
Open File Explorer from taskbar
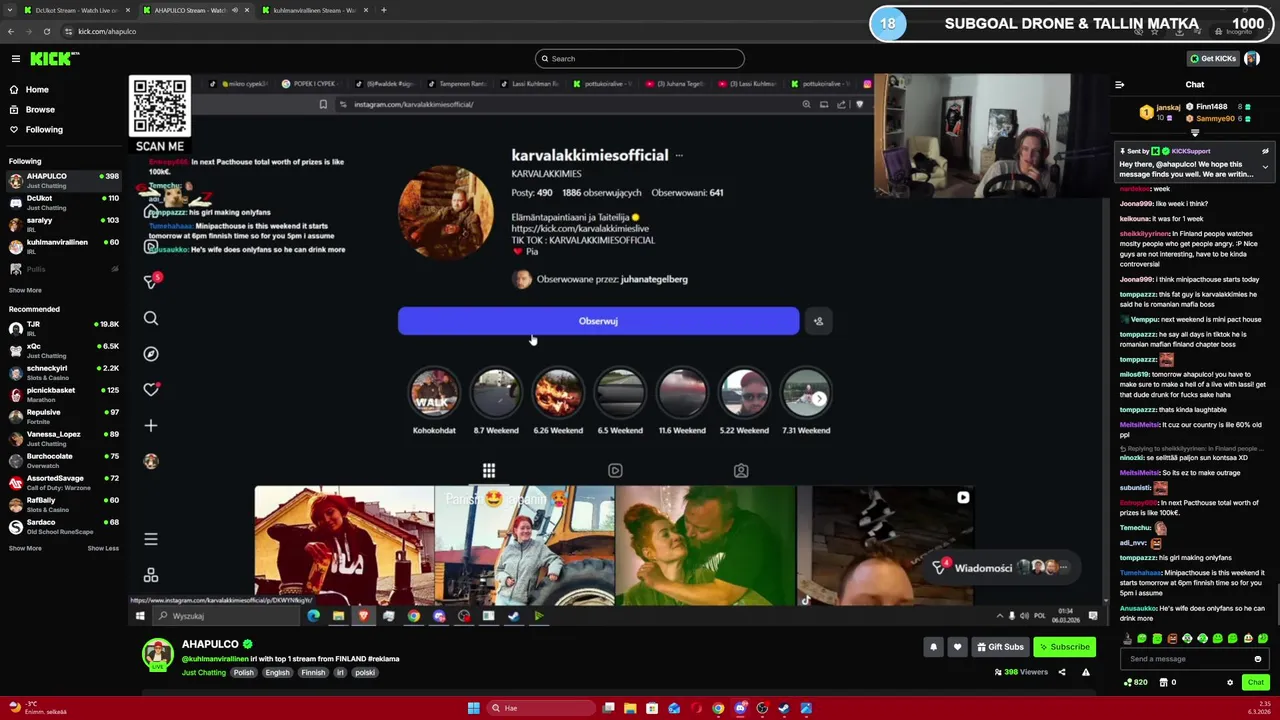coord(630,708)
